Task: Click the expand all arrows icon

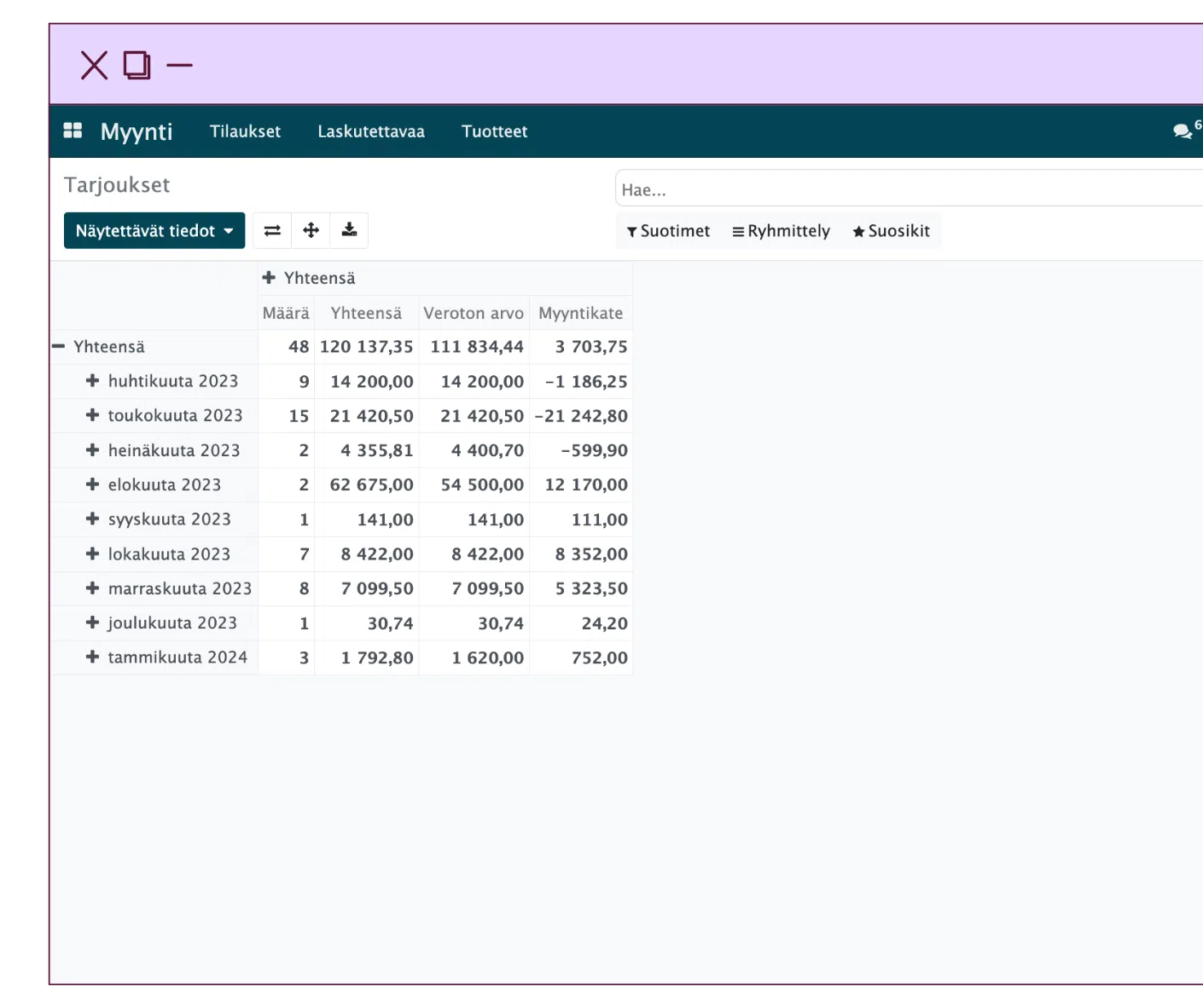Action: tap(311, 230)
